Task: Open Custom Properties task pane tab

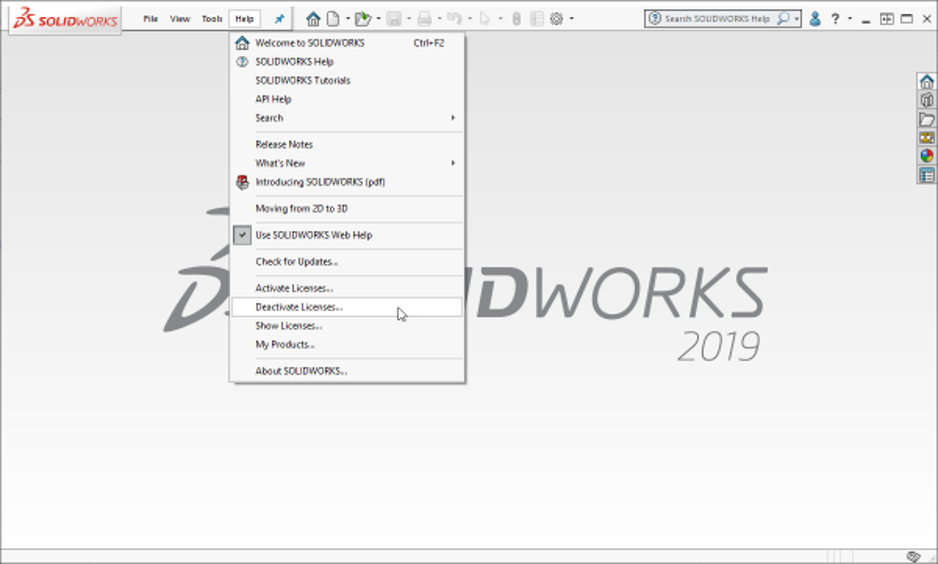Action: point(927,175)
